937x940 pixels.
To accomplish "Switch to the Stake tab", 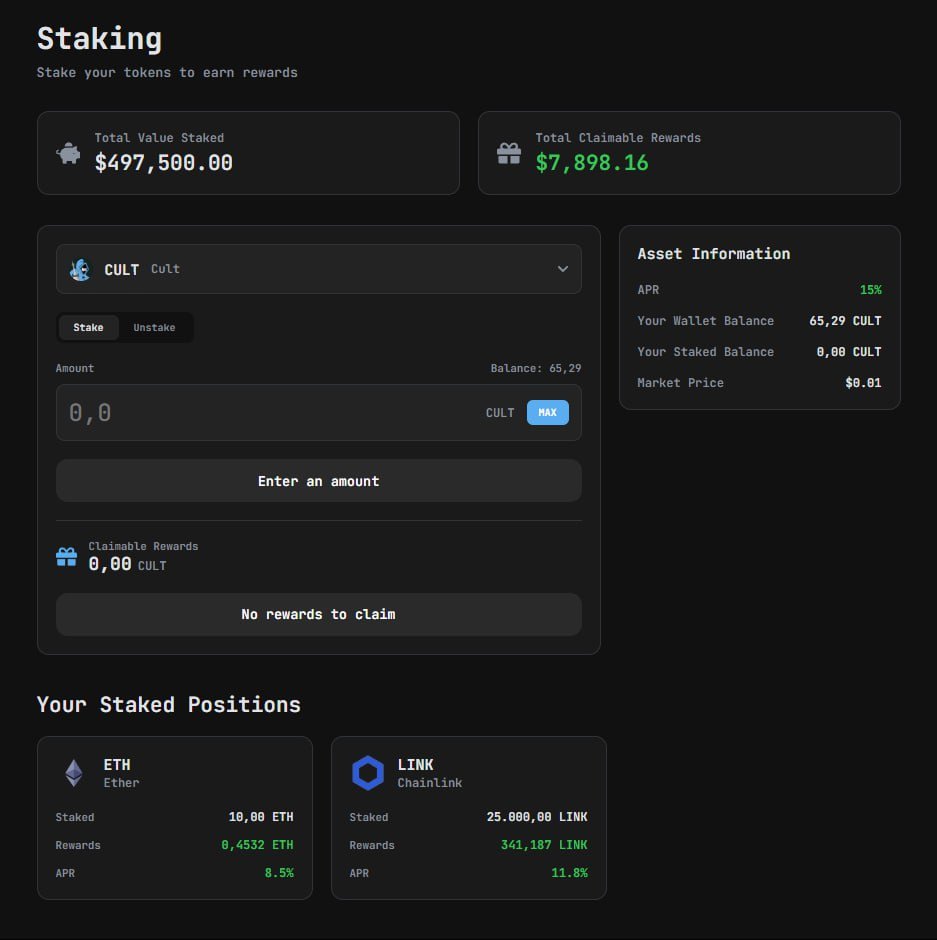I will click(88, 328).
